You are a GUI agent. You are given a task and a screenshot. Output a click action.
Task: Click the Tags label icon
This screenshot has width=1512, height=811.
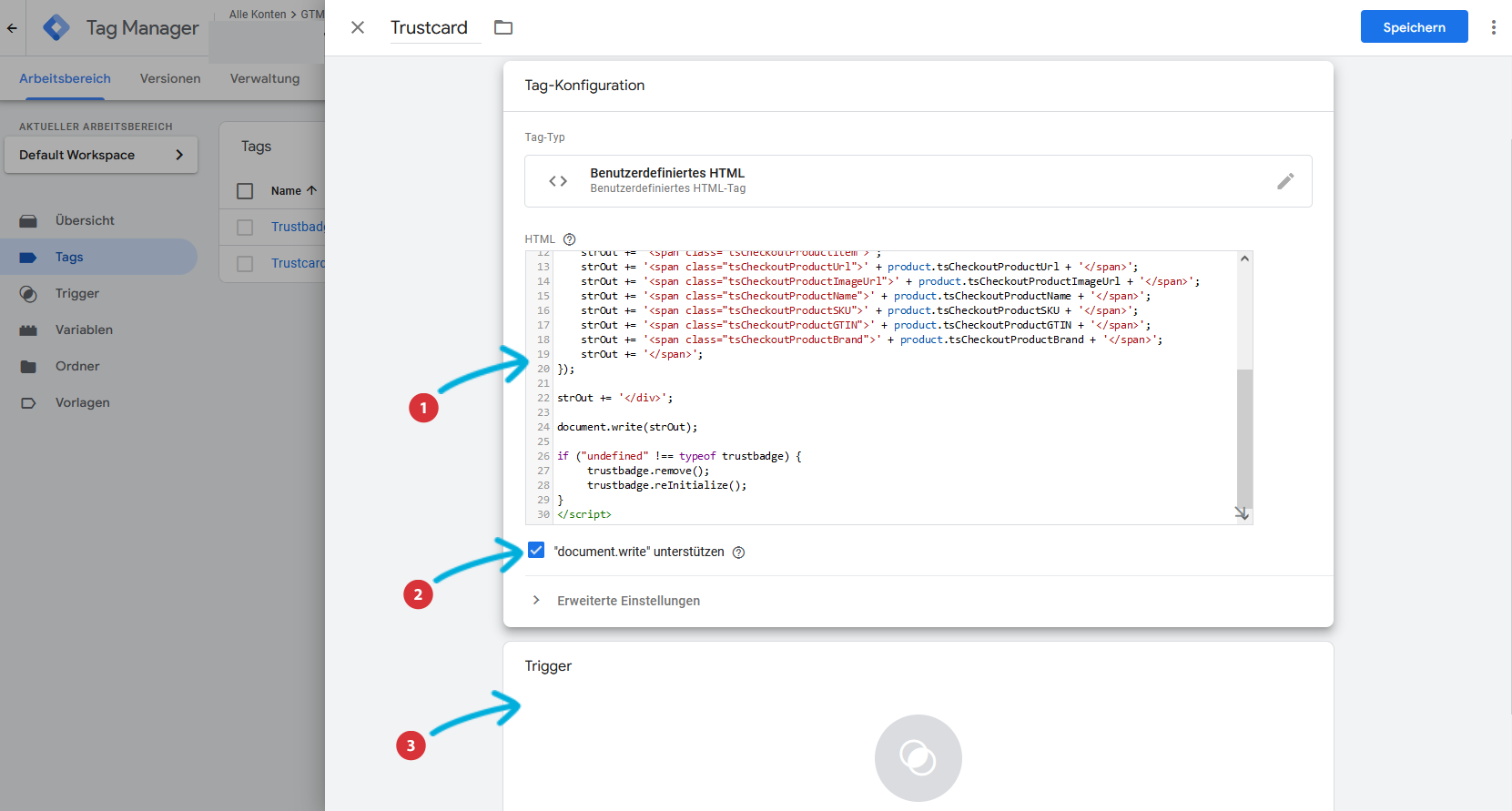pyautogui.click(x=28, y=258)
